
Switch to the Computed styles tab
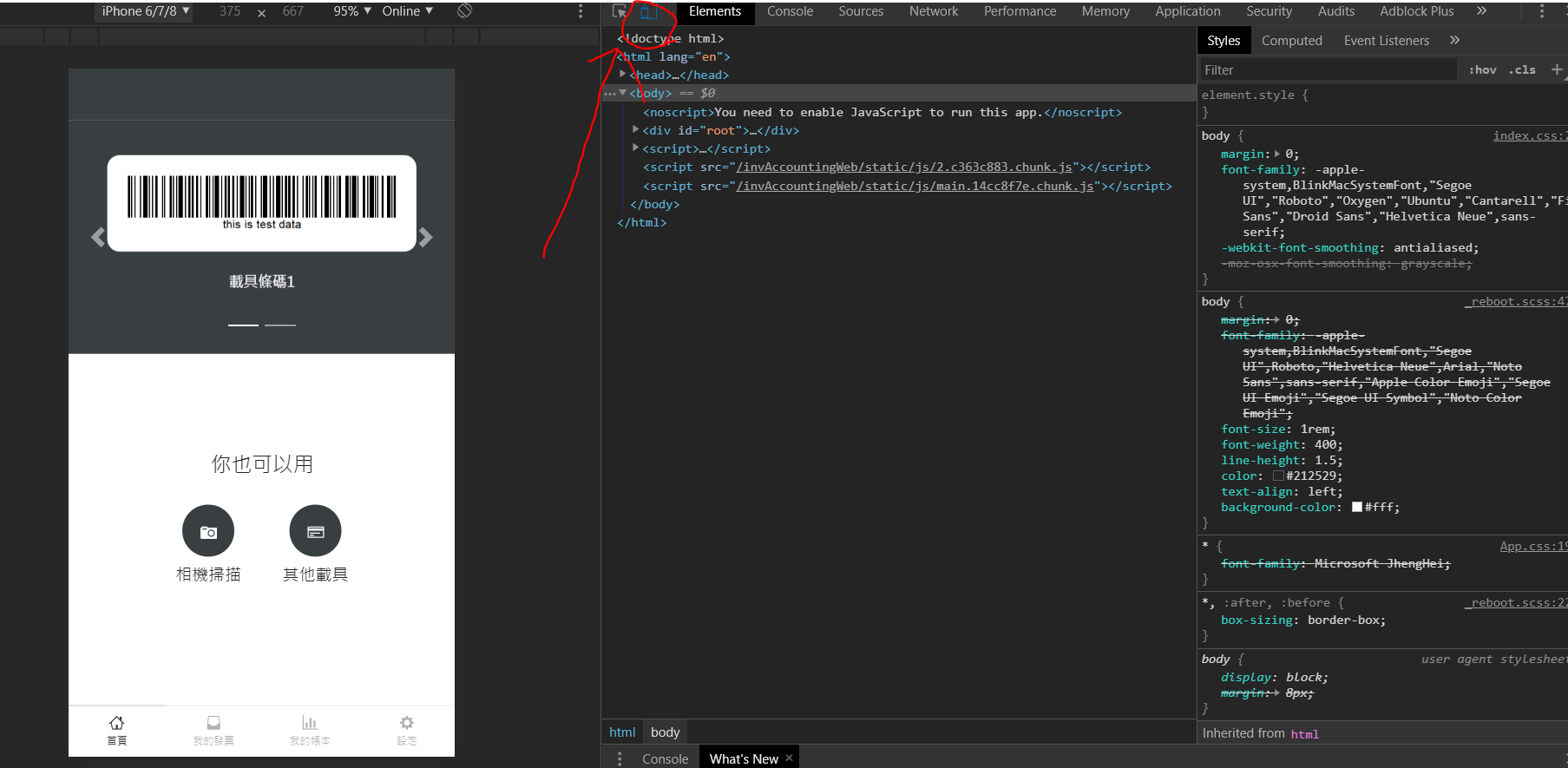coord(1291,40)
